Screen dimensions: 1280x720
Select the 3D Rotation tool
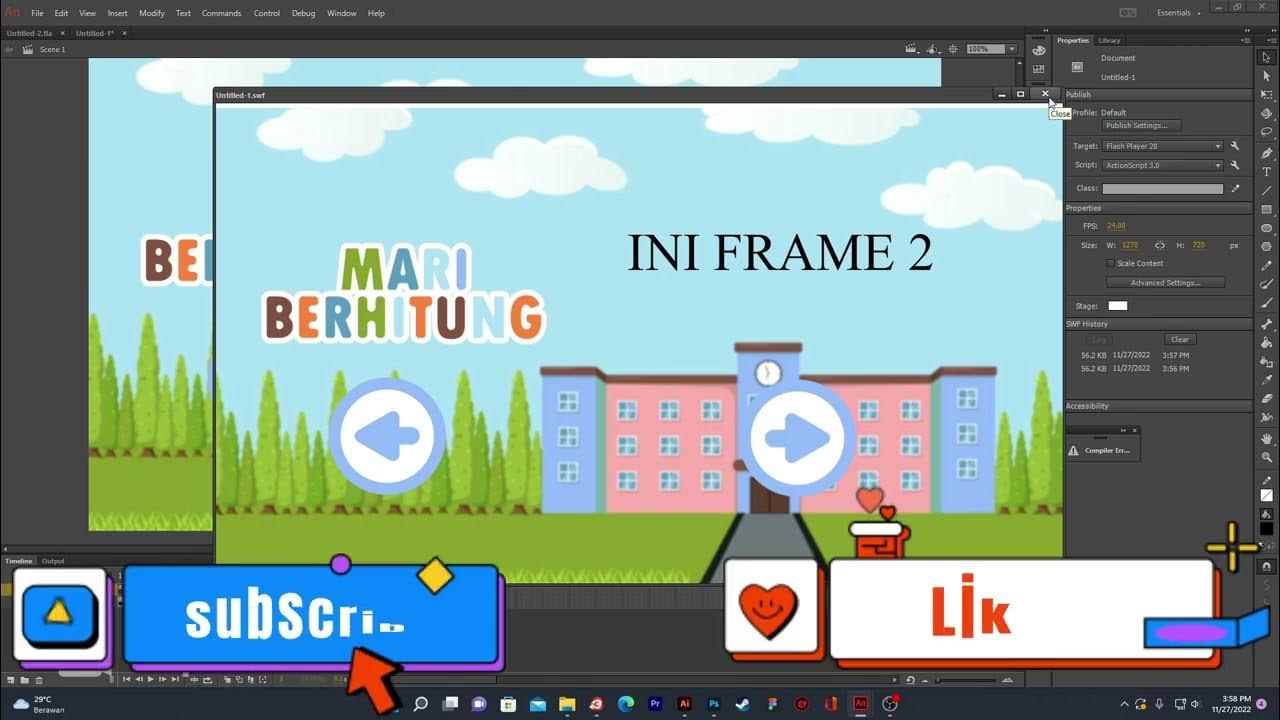[x=1267, y=113]
